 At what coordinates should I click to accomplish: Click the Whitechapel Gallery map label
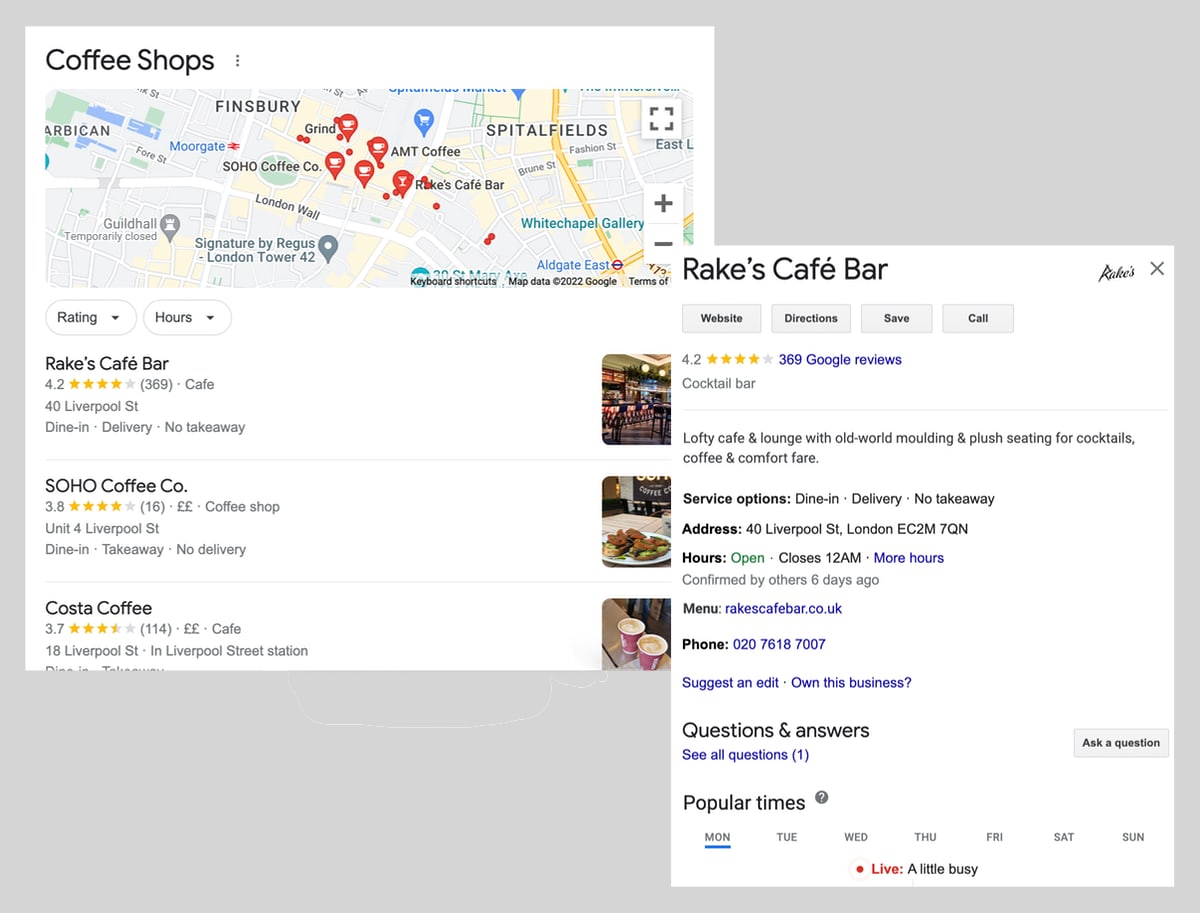582,223
